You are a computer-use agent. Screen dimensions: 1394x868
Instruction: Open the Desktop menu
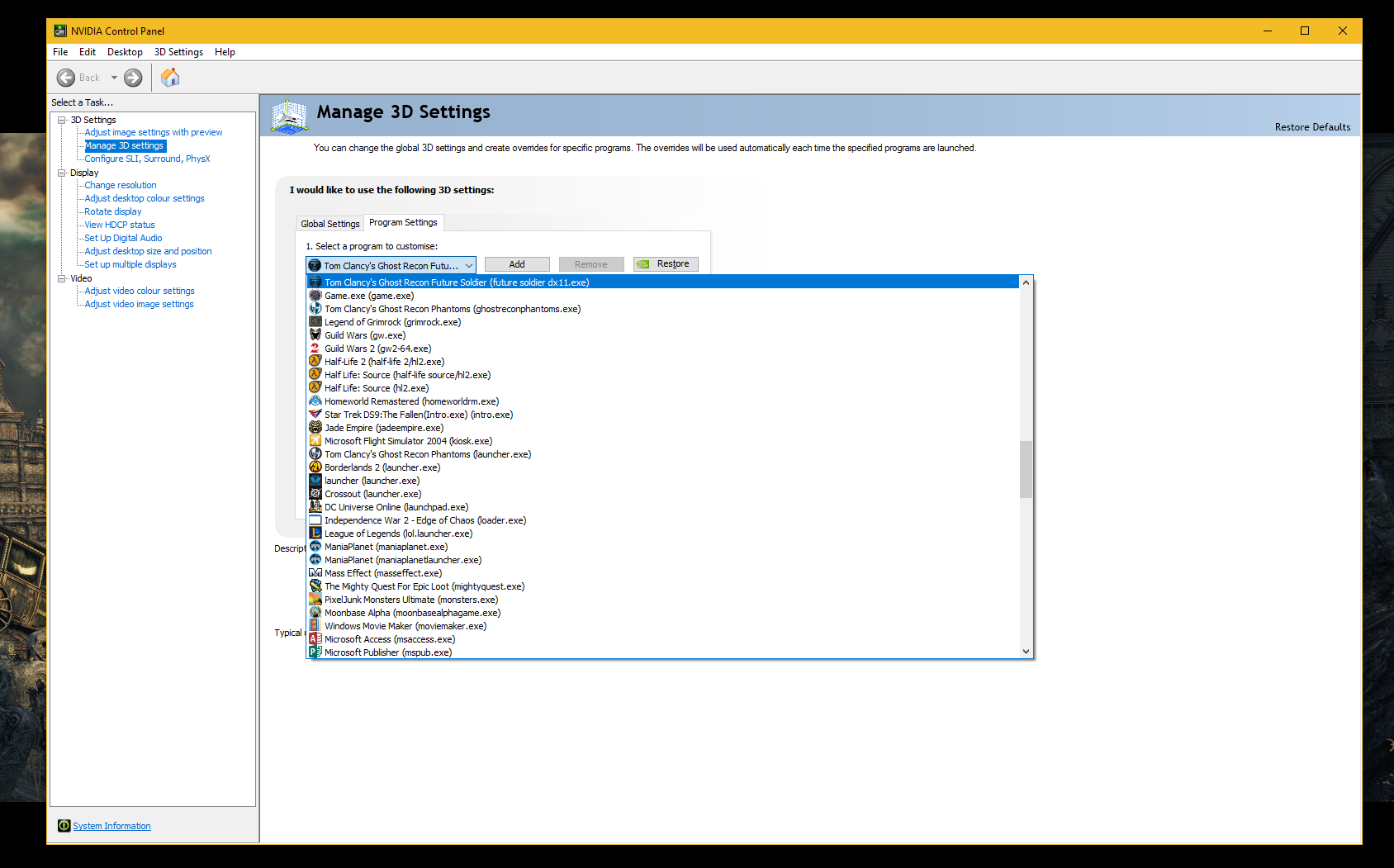click(x=125, y=52)
